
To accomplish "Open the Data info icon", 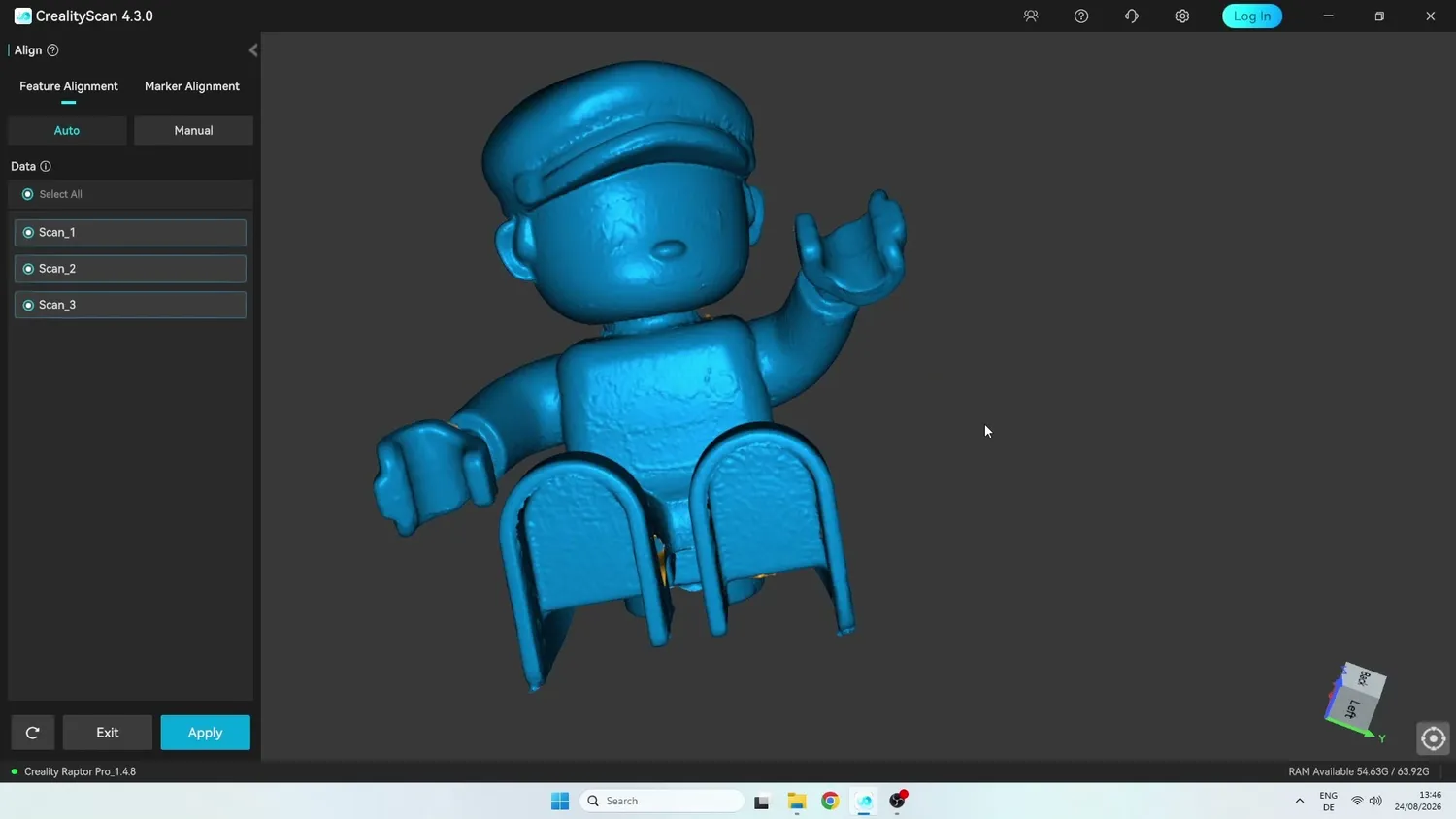I will 46,166.
